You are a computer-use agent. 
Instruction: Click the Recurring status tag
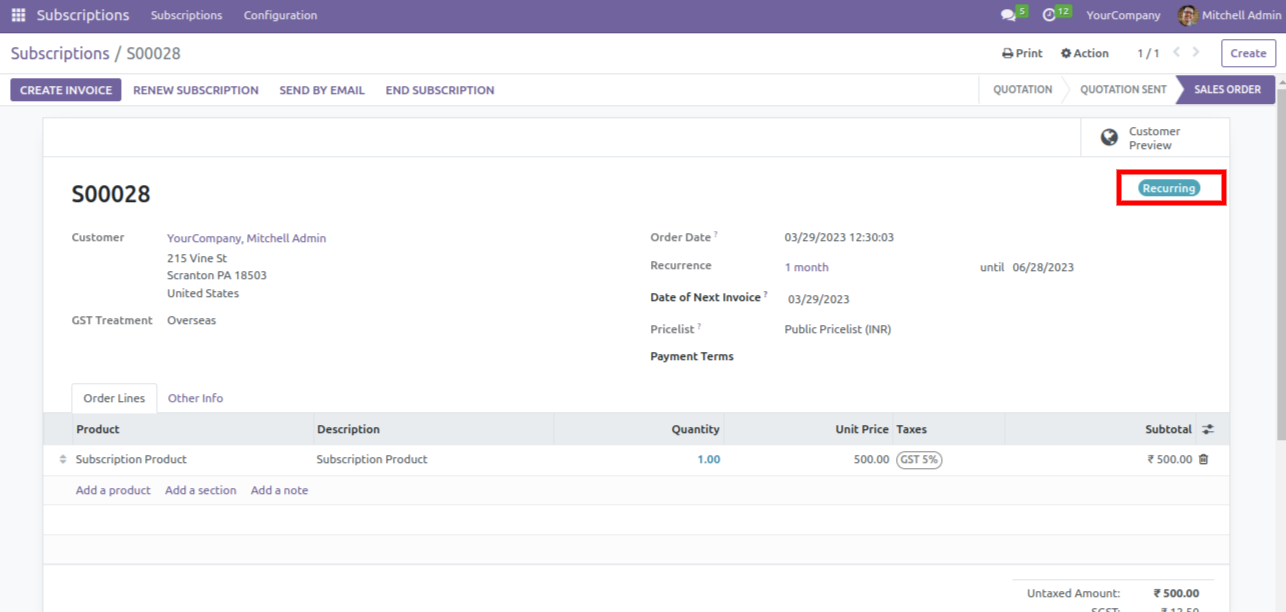click(x=1169, y=188)
